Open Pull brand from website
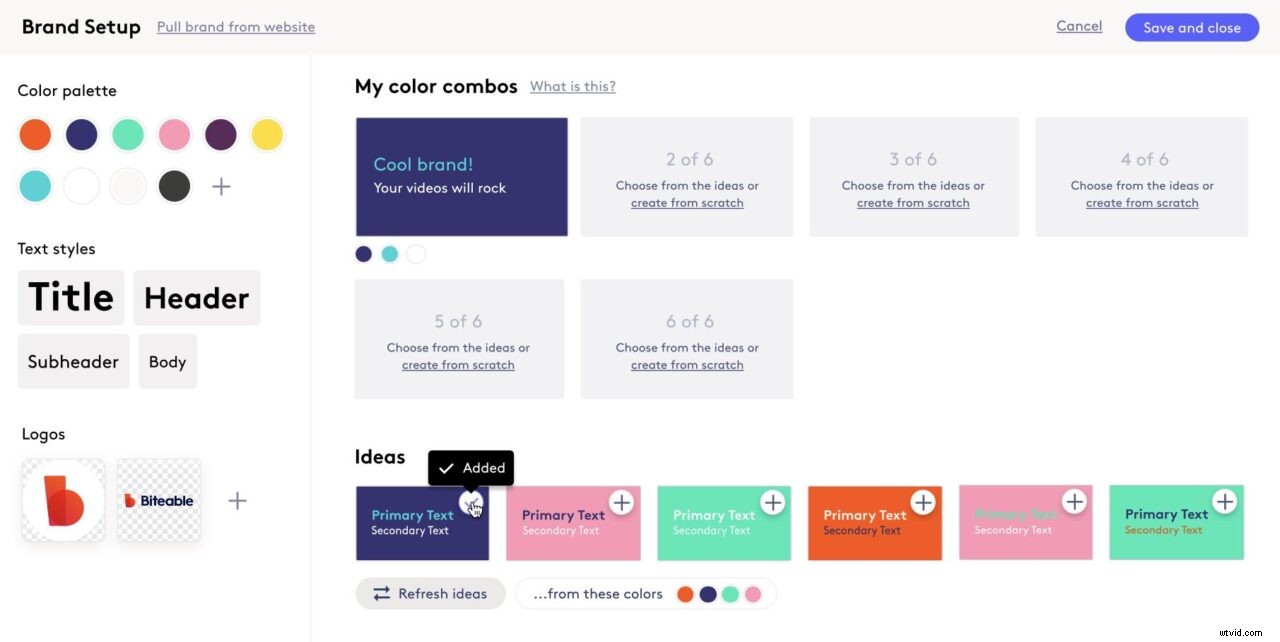 [235, 27]
